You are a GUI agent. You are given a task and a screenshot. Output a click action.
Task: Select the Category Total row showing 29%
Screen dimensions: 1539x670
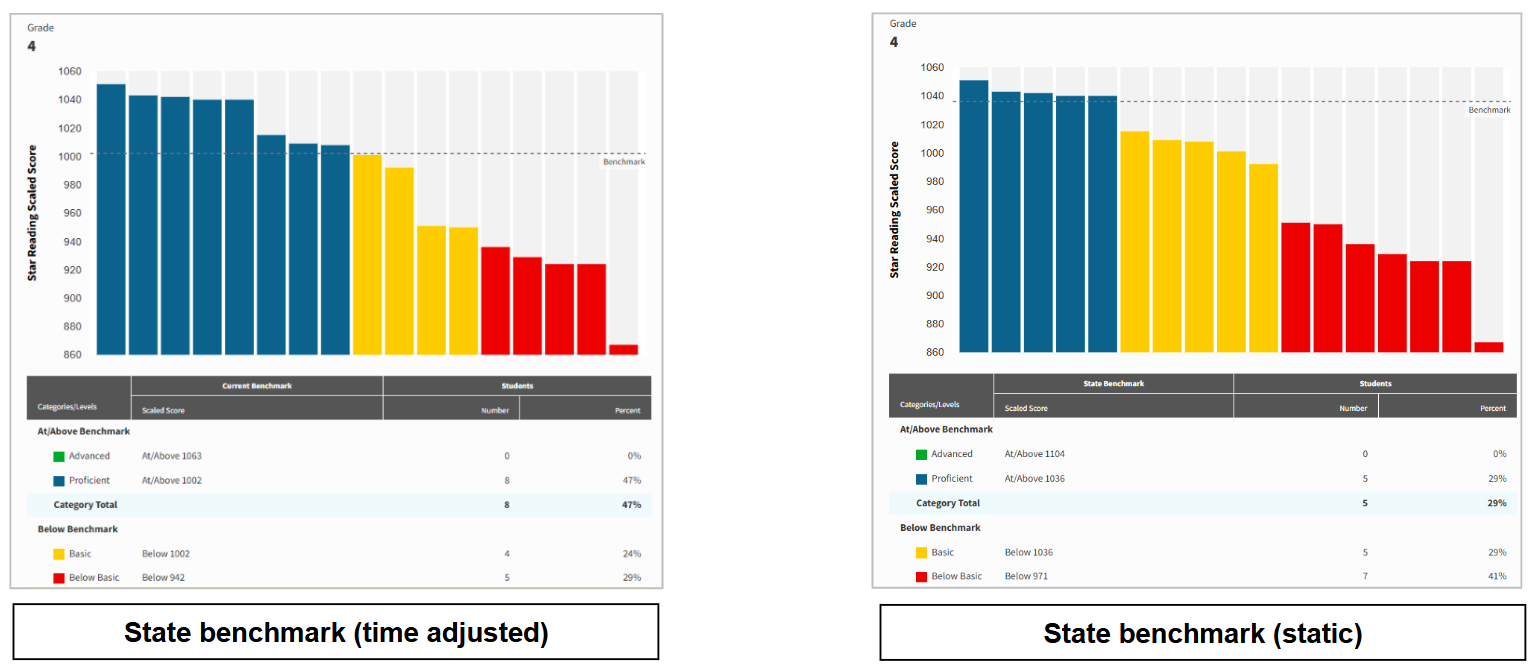1200,503
